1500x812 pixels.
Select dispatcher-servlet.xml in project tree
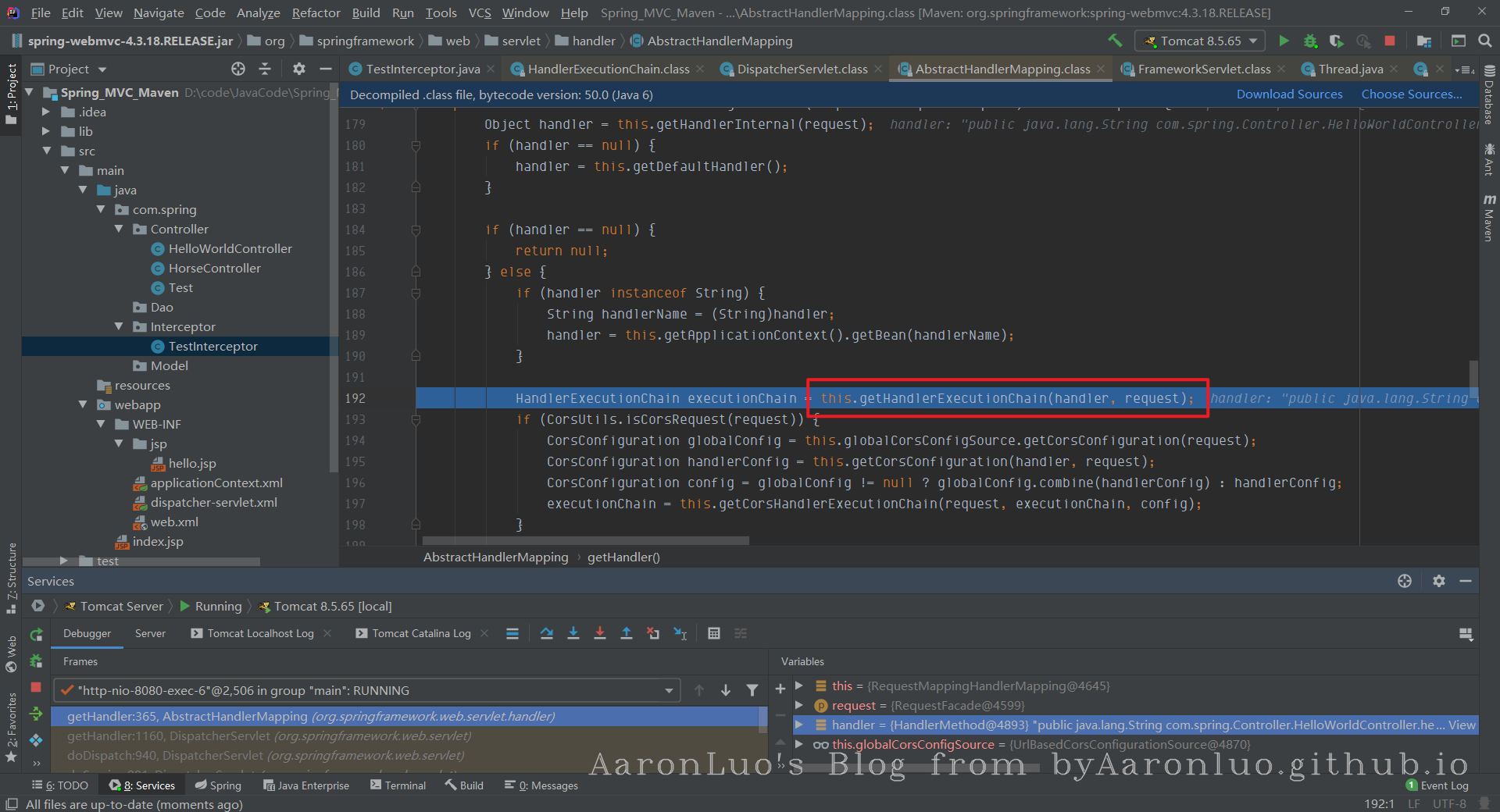pos(213,502)
